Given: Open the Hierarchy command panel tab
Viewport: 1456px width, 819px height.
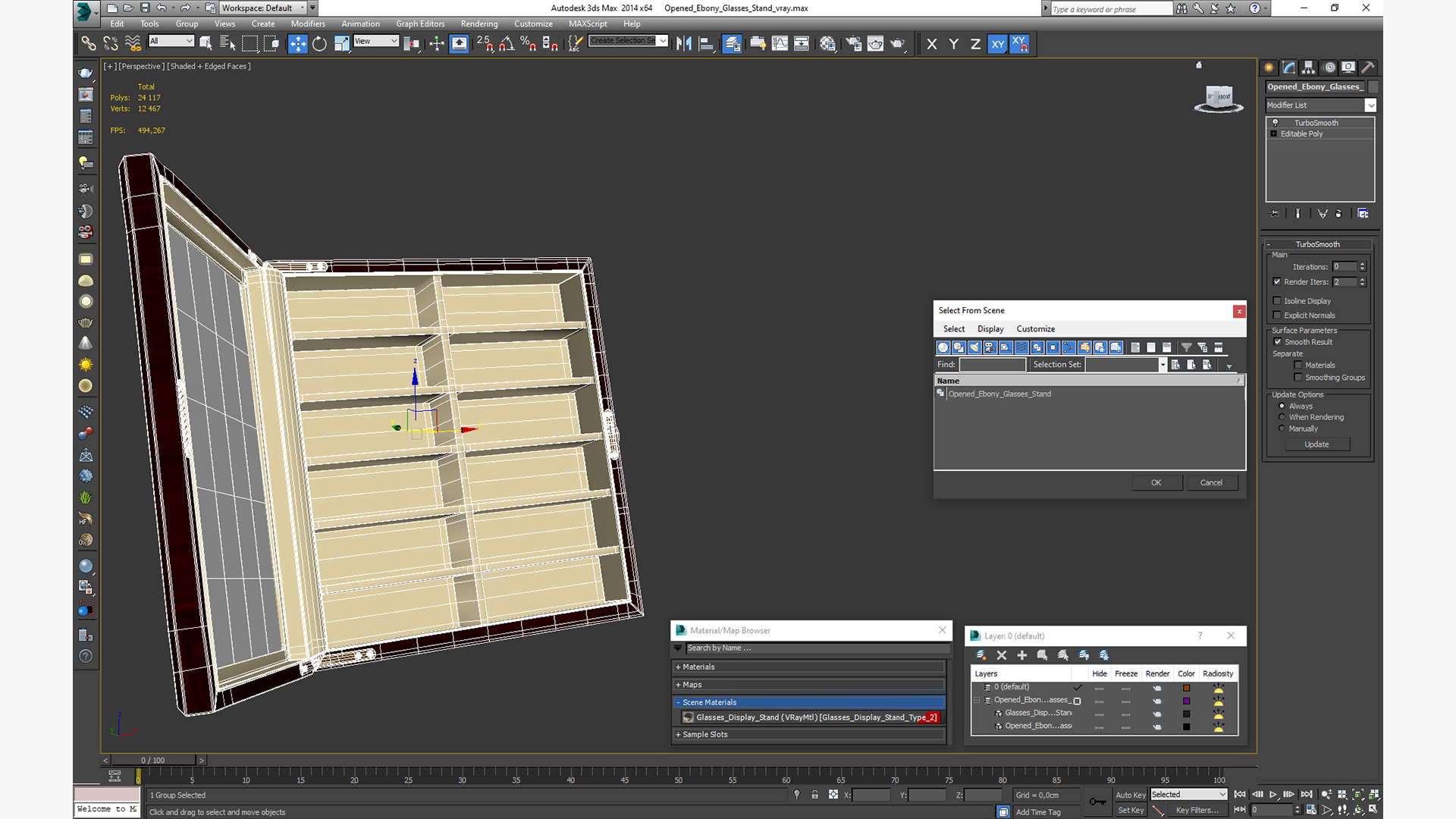Looking at the screenshot, I should 1309,67.
